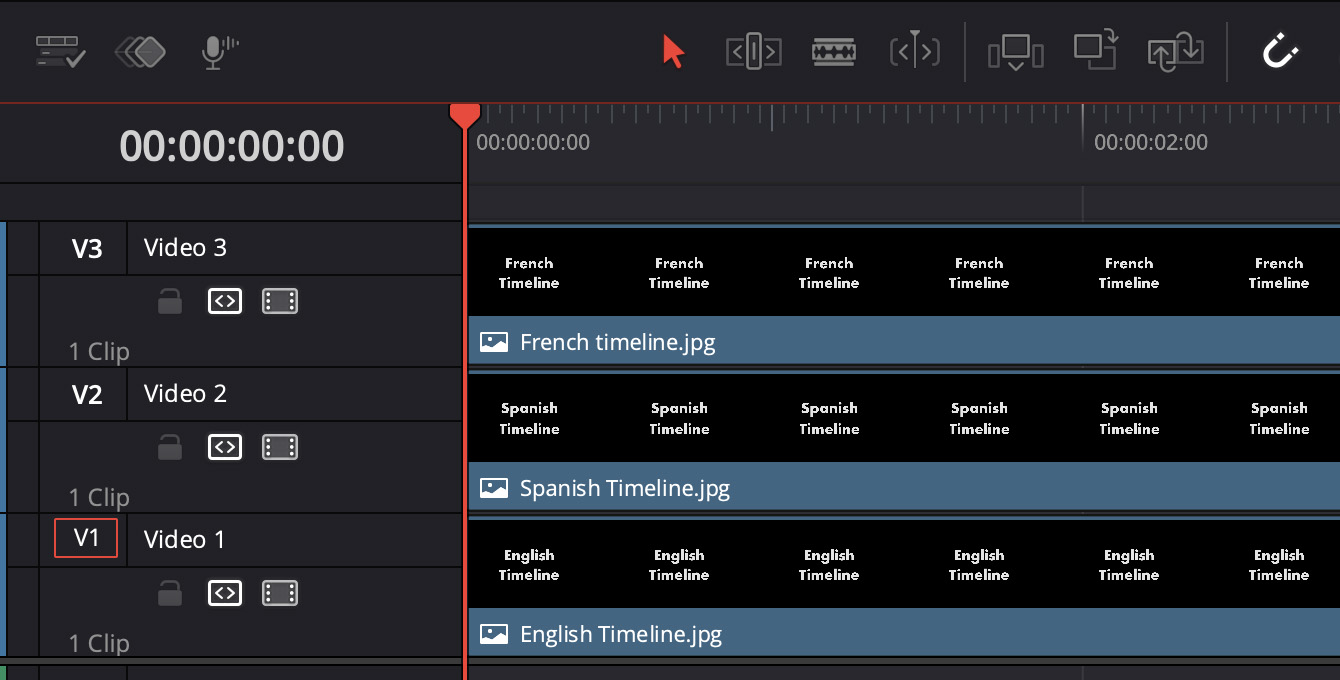Toggle timeline snapping magnet icon
The width and height of the screenshot is (1340, 680).
(x=1280, y=52)
